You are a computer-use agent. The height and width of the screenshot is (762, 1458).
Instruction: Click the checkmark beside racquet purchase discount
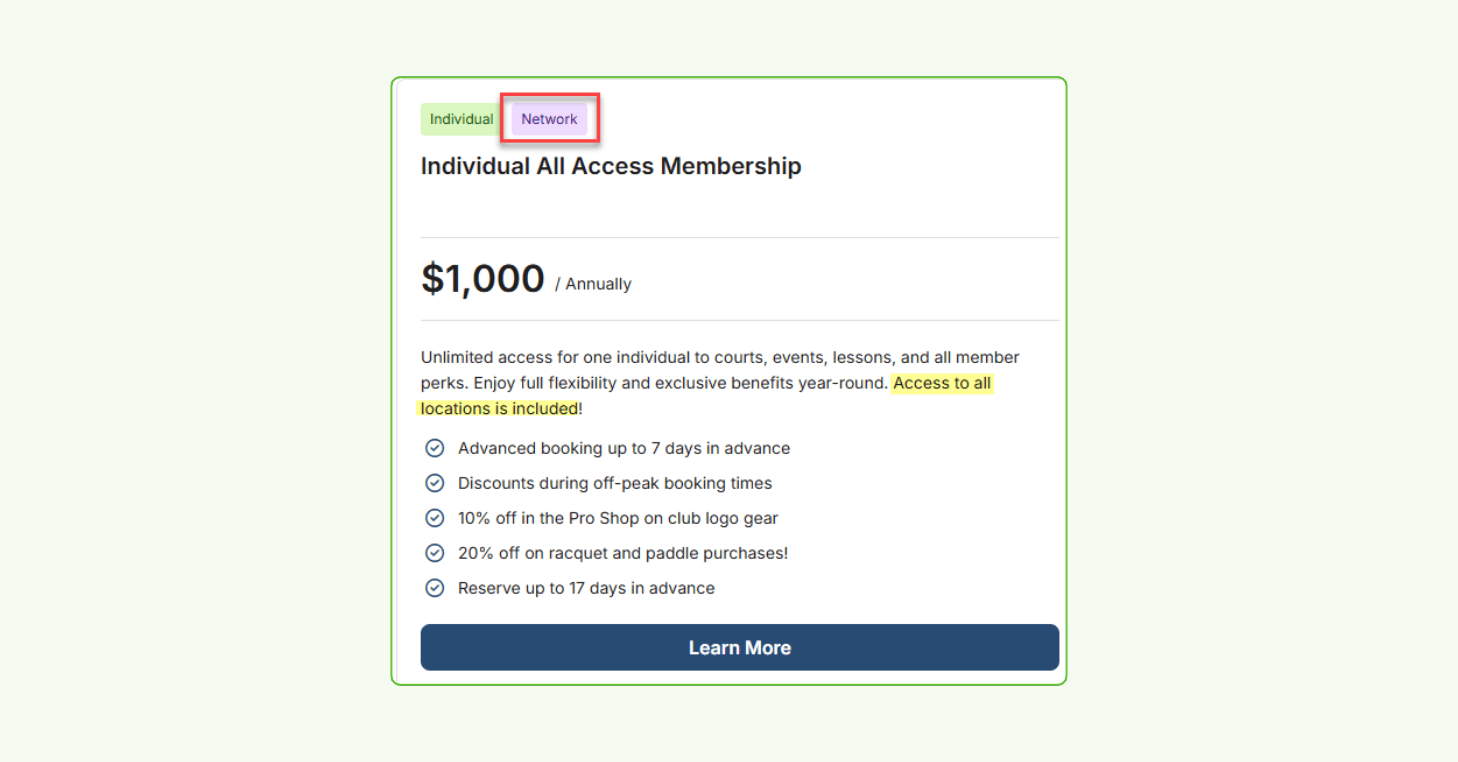(435, 552)
